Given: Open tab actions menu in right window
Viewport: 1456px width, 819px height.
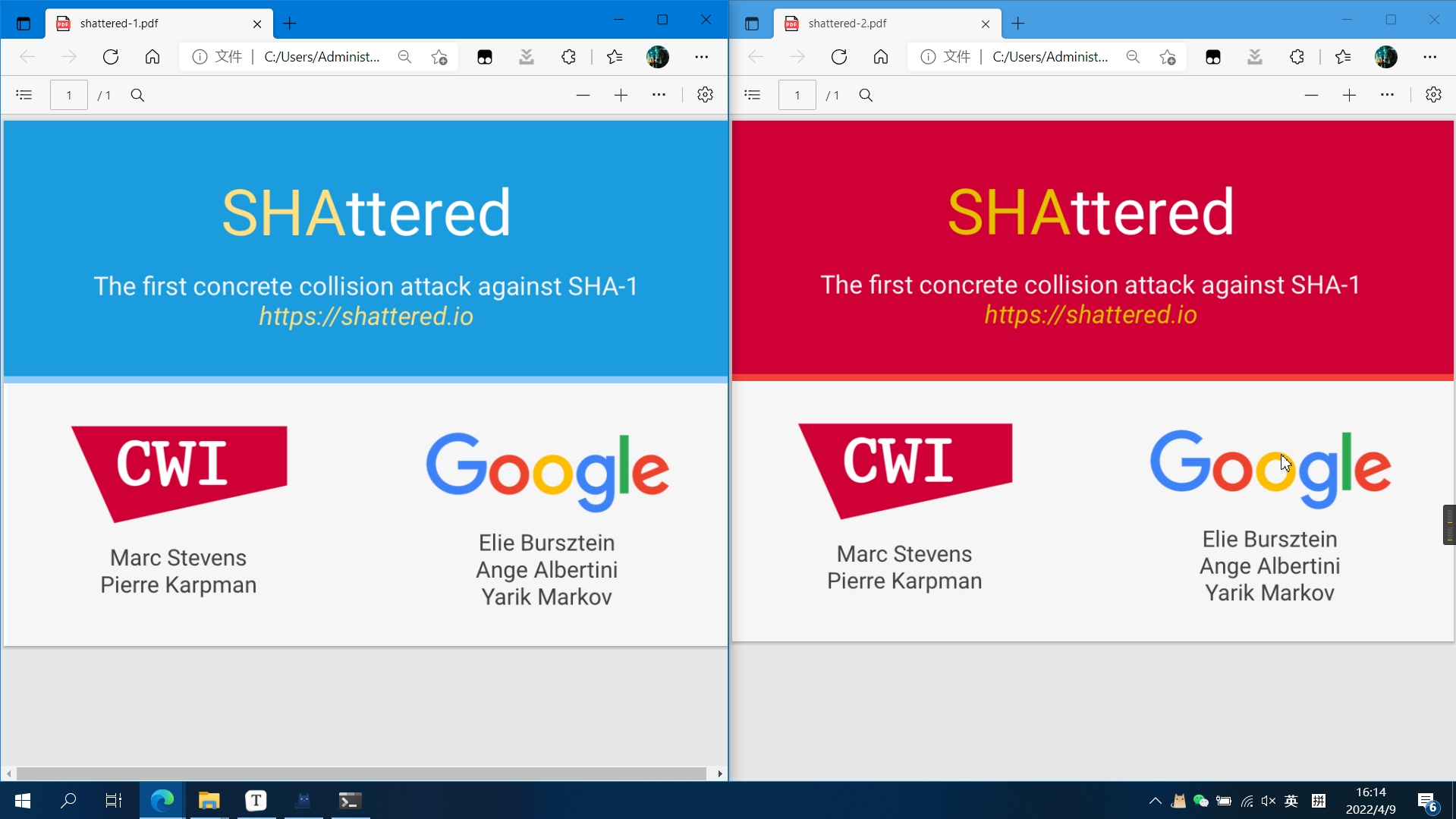Looking at the screenshot, I should point(752,24).
